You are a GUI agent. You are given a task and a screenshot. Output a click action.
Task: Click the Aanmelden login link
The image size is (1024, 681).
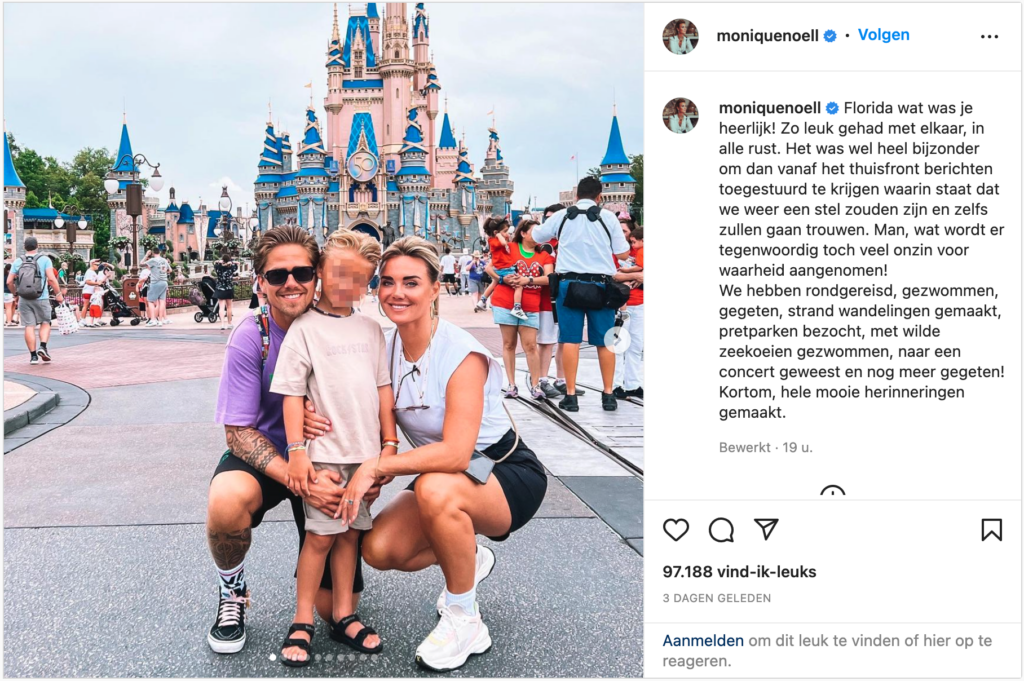(703, 641)
